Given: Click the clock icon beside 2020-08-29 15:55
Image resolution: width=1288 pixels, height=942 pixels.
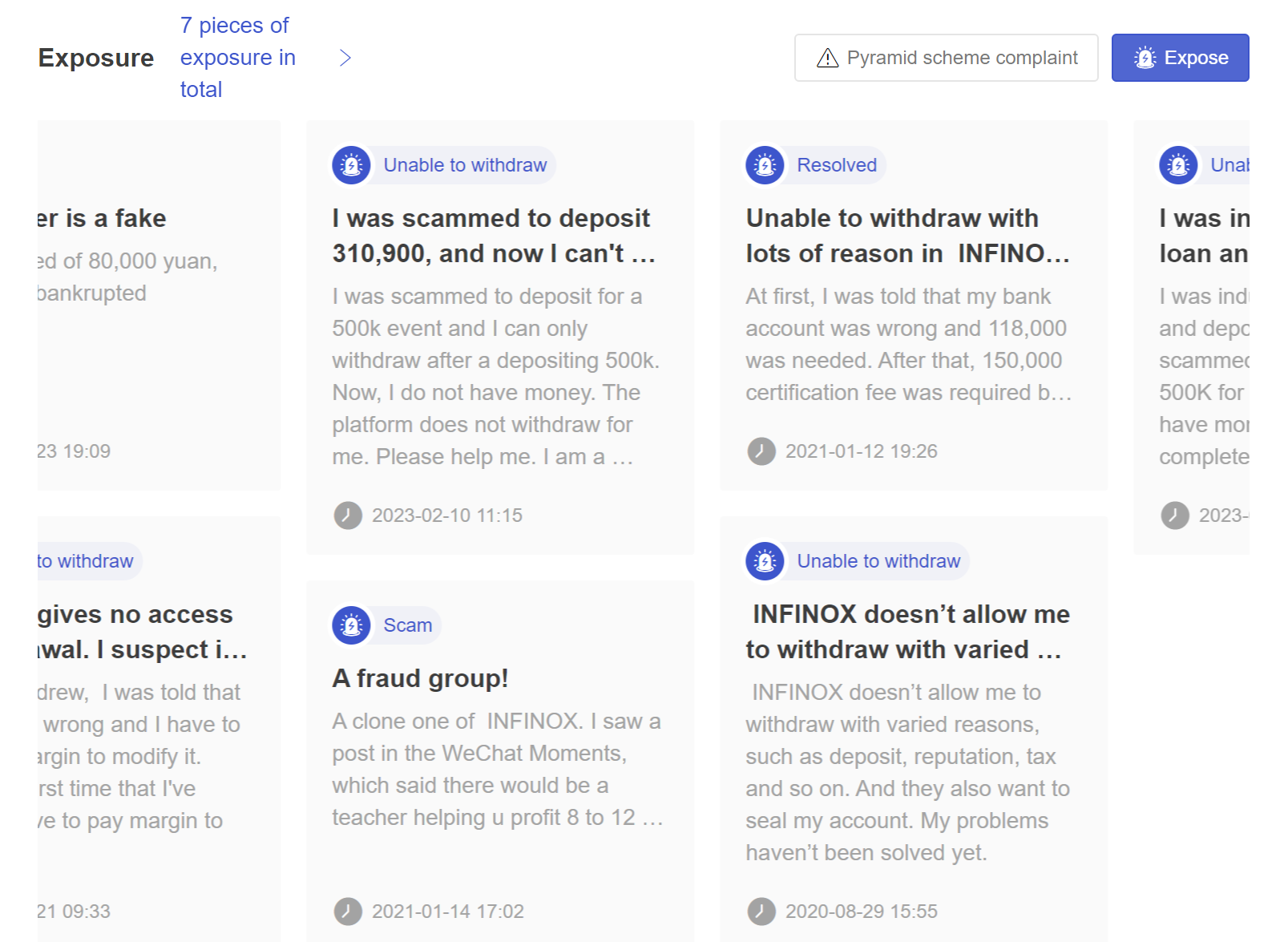Looking at the screenshot, I should tap(761, 912).
